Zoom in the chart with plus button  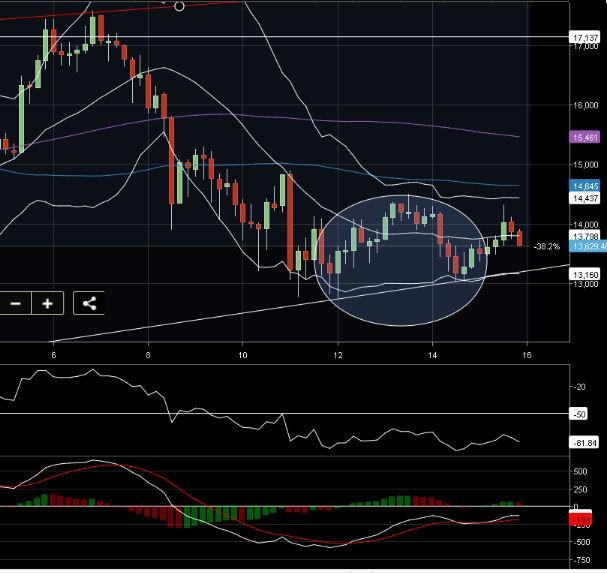(47, 303)
